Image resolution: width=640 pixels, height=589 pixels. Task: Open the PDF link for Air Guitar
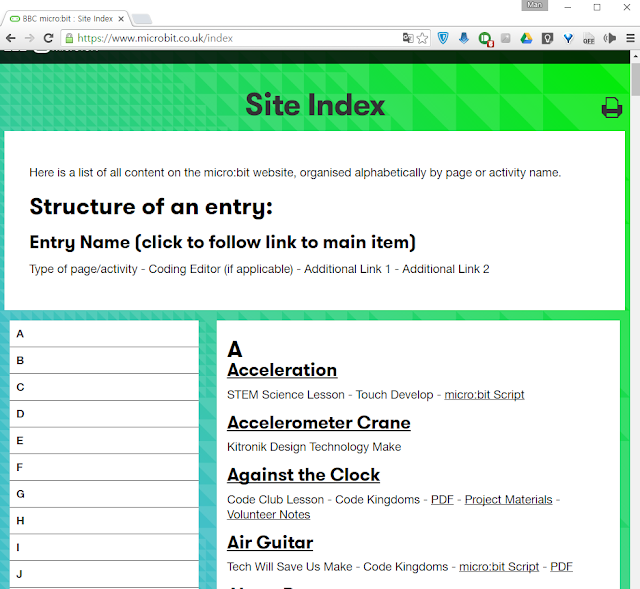(561, 567)
